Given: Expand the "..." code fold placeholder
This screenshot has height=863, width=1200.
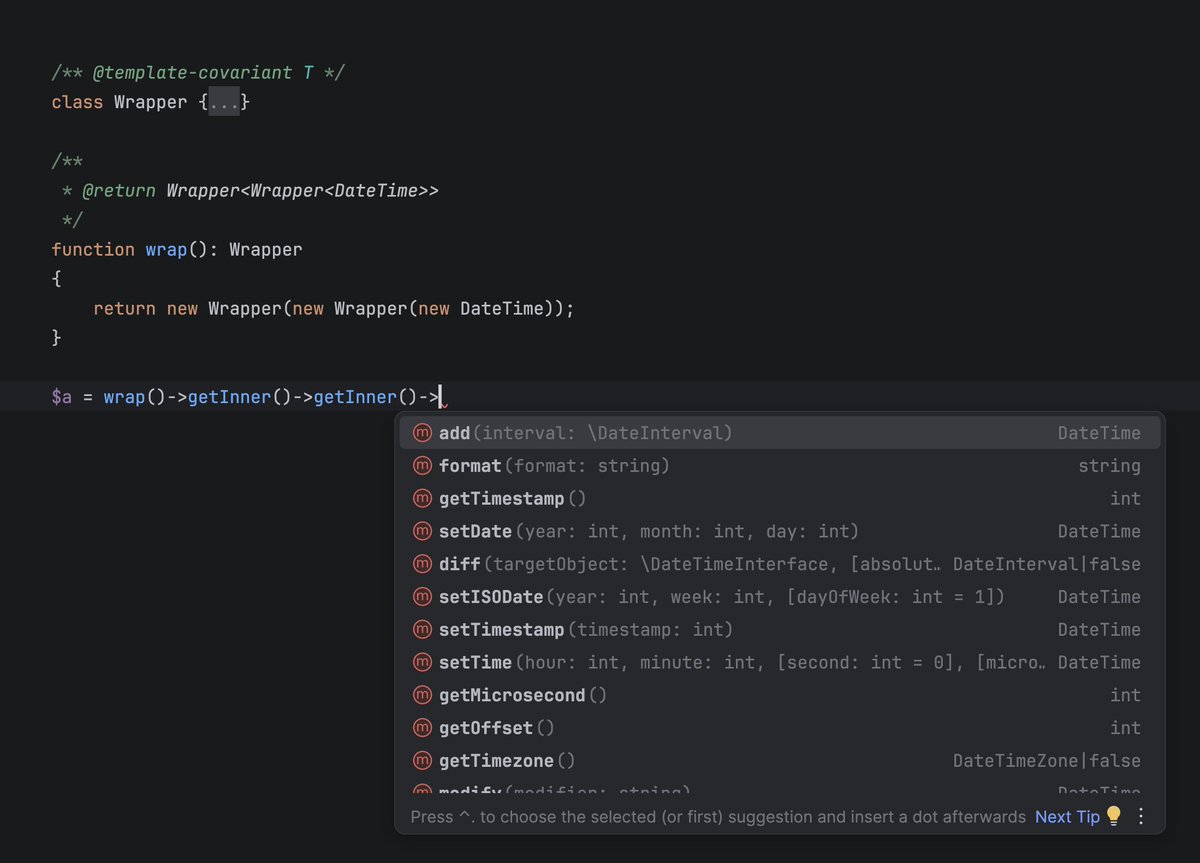Looking at the screenshot, I should (x=225, y=101).
